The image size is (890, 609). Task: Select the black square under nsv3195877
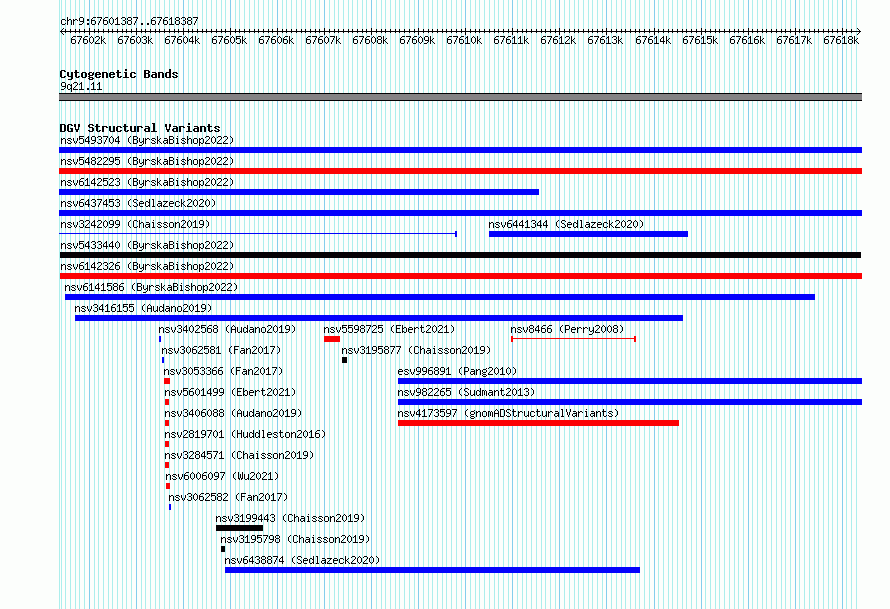click(345, 360)
